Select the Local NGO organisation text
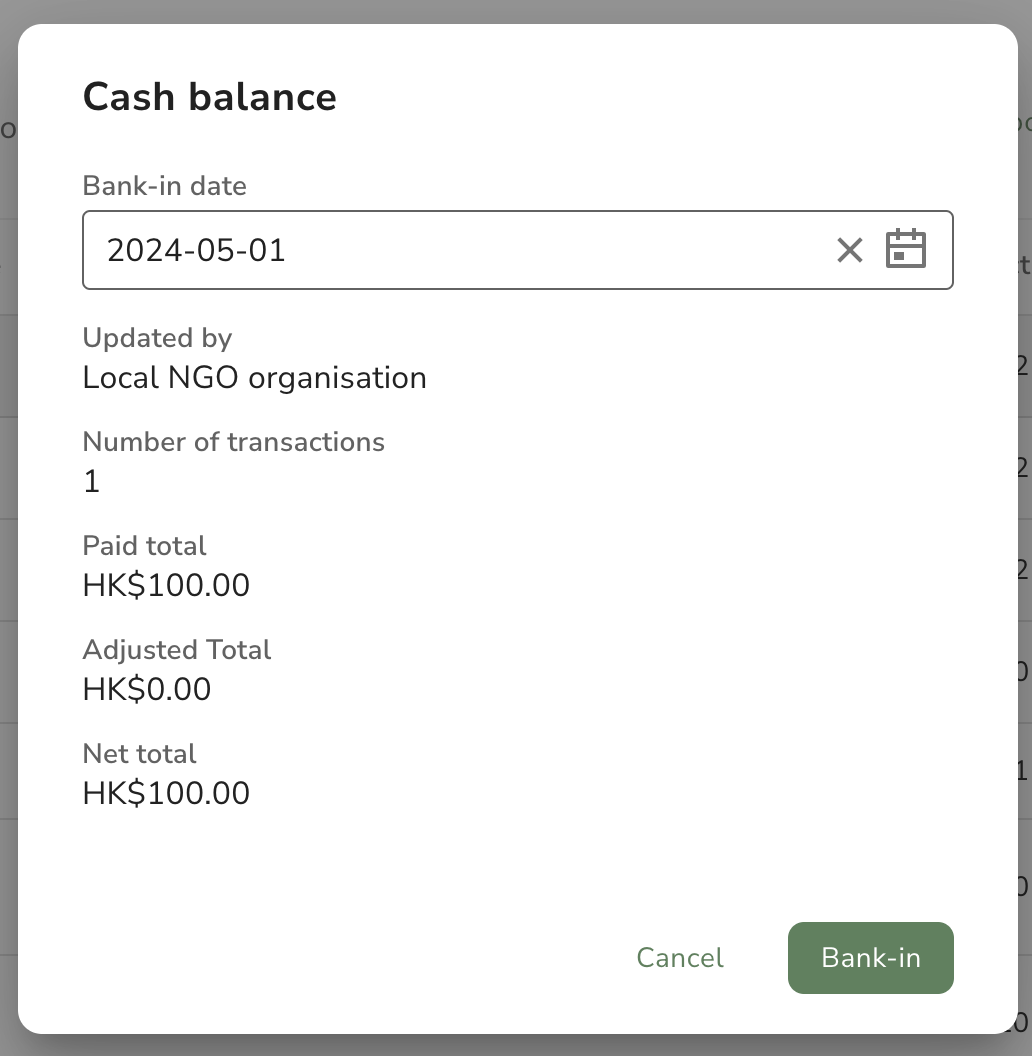 click(255, 378)
